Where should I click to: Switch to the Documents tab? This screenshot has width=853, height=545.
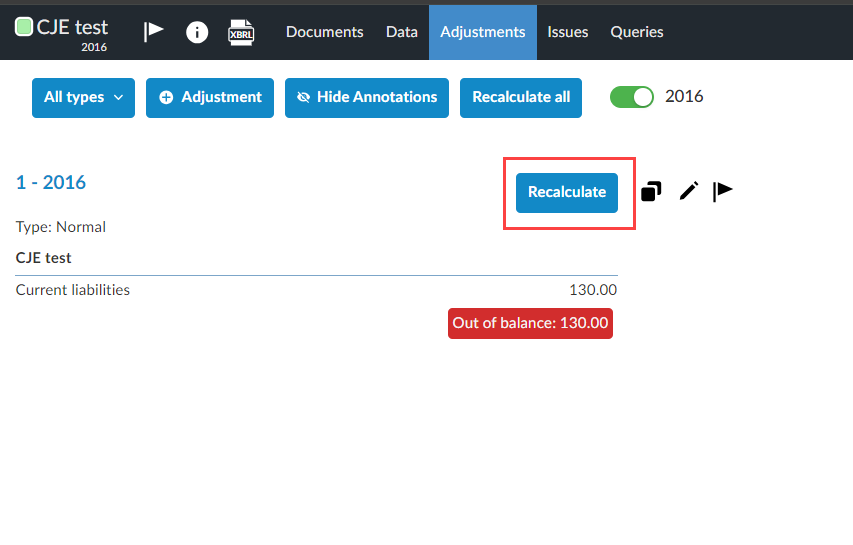point(325,32)
